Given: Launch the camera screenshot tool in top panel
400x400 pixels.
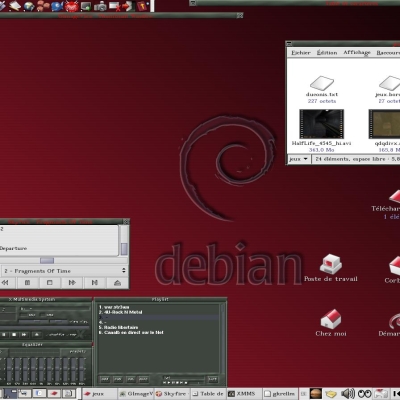Looking at the screenshot, I should pyautogui.click(x=100, y=6).
